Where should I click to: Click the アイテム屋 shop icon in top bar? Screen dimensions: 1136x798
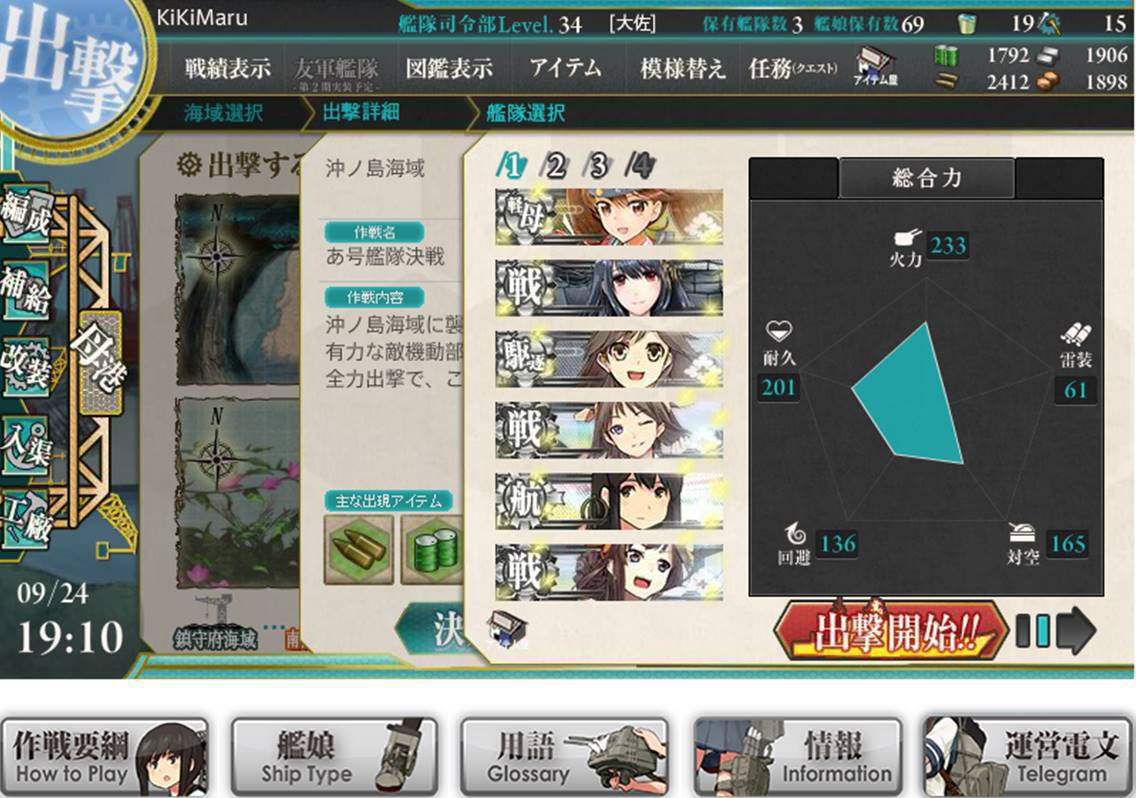875,67
